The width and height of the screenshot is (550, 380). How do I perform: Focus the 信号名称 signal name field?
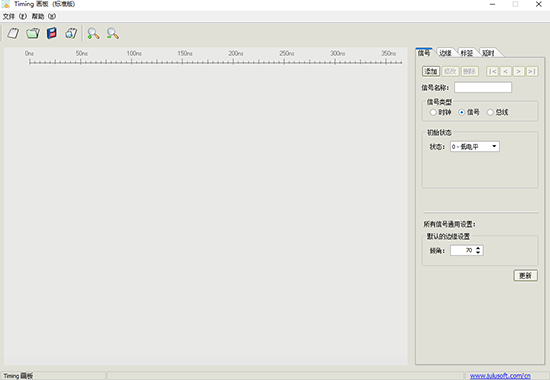[x=483, y=88]
